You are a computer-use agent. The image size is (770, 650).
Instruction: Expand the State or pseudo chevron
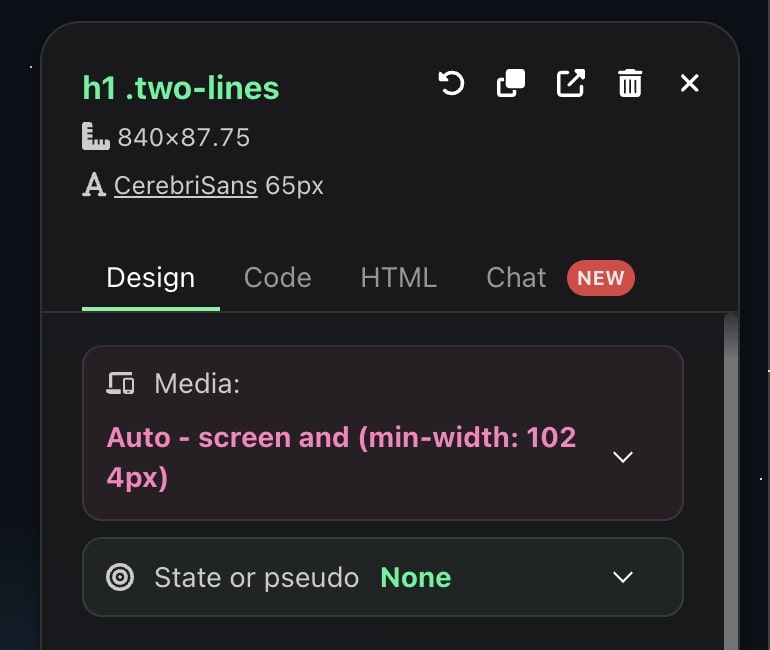(x=623, y=577)
